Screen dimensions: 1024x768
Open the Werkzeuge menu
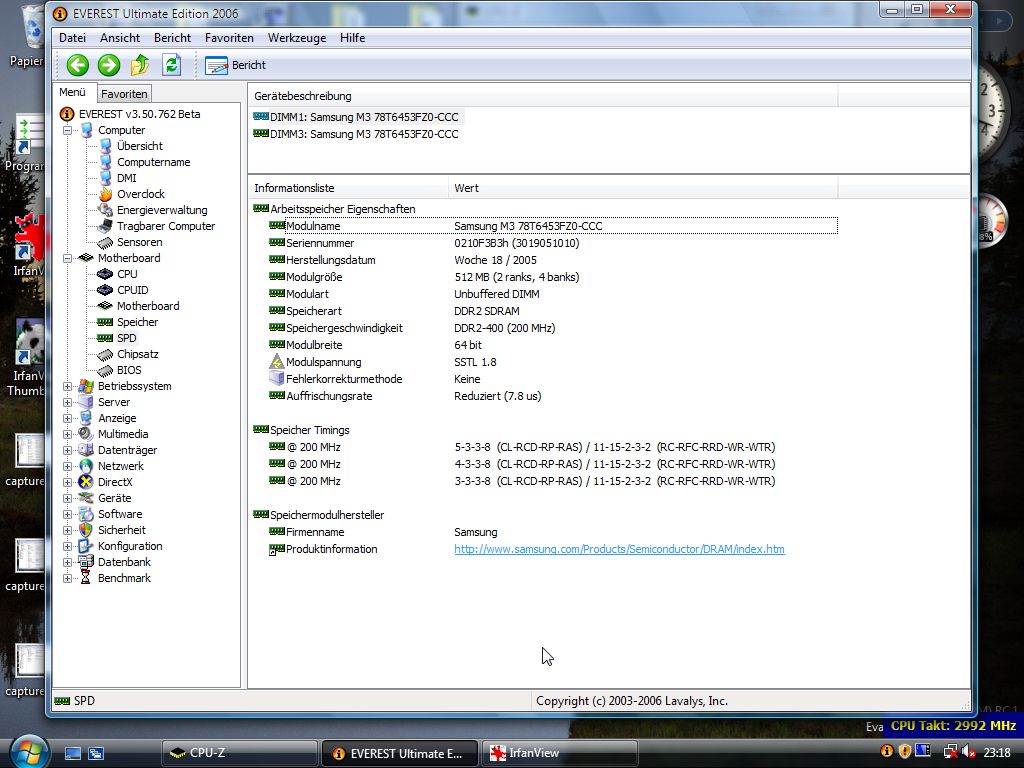(x=296, y=38)
